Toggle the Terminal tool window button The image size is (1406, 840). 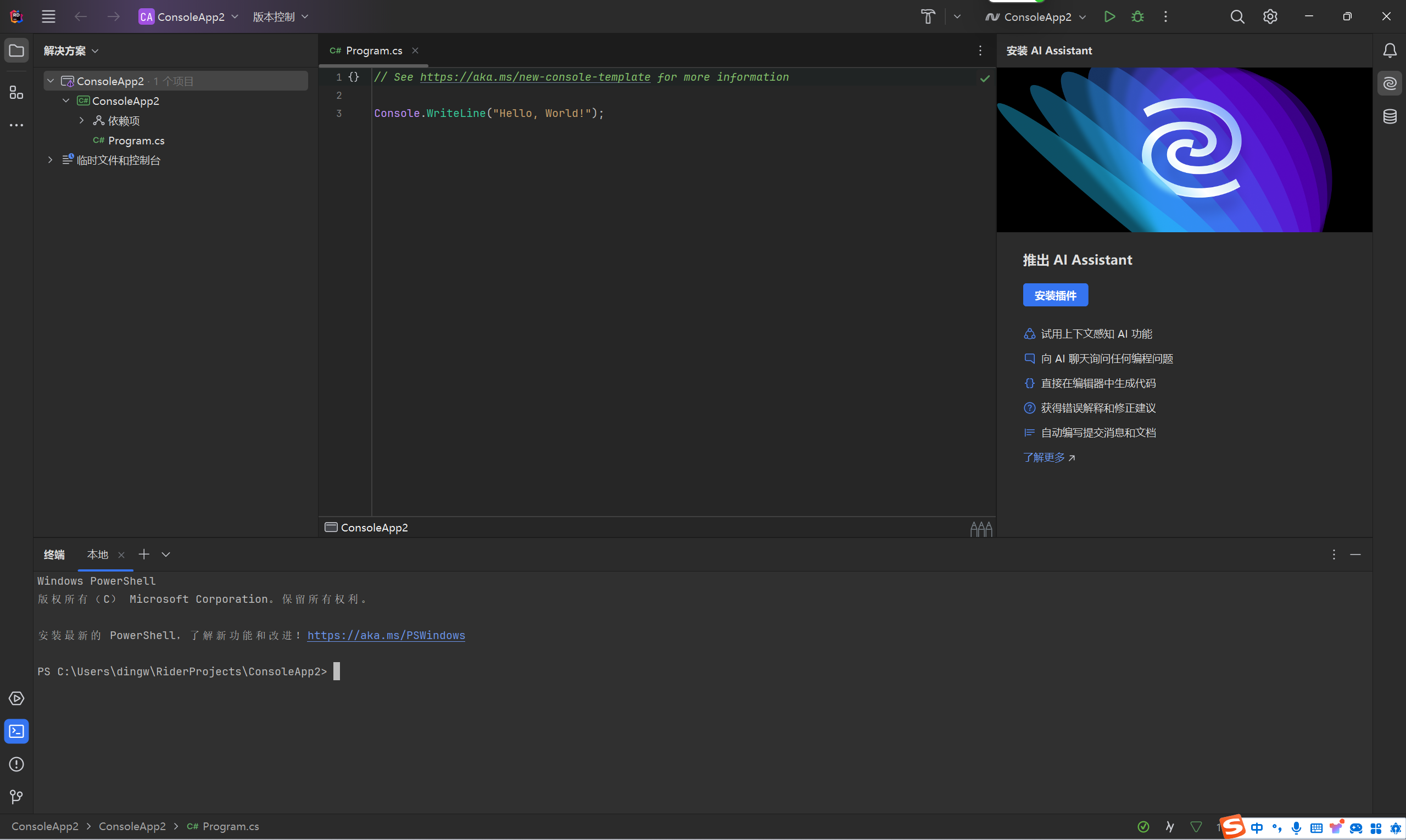(x=16, y=731)
